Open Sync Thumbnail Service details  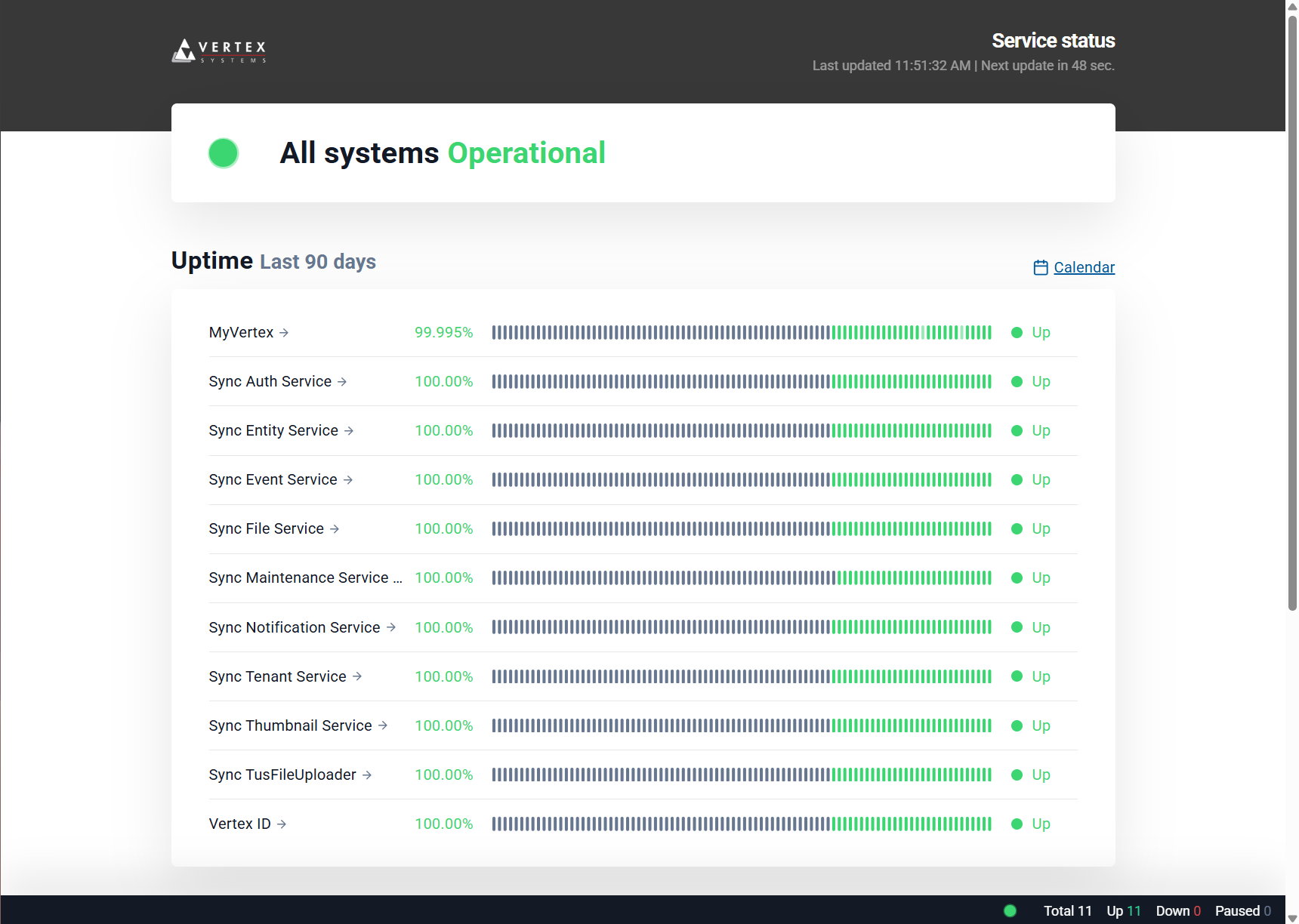290,725
